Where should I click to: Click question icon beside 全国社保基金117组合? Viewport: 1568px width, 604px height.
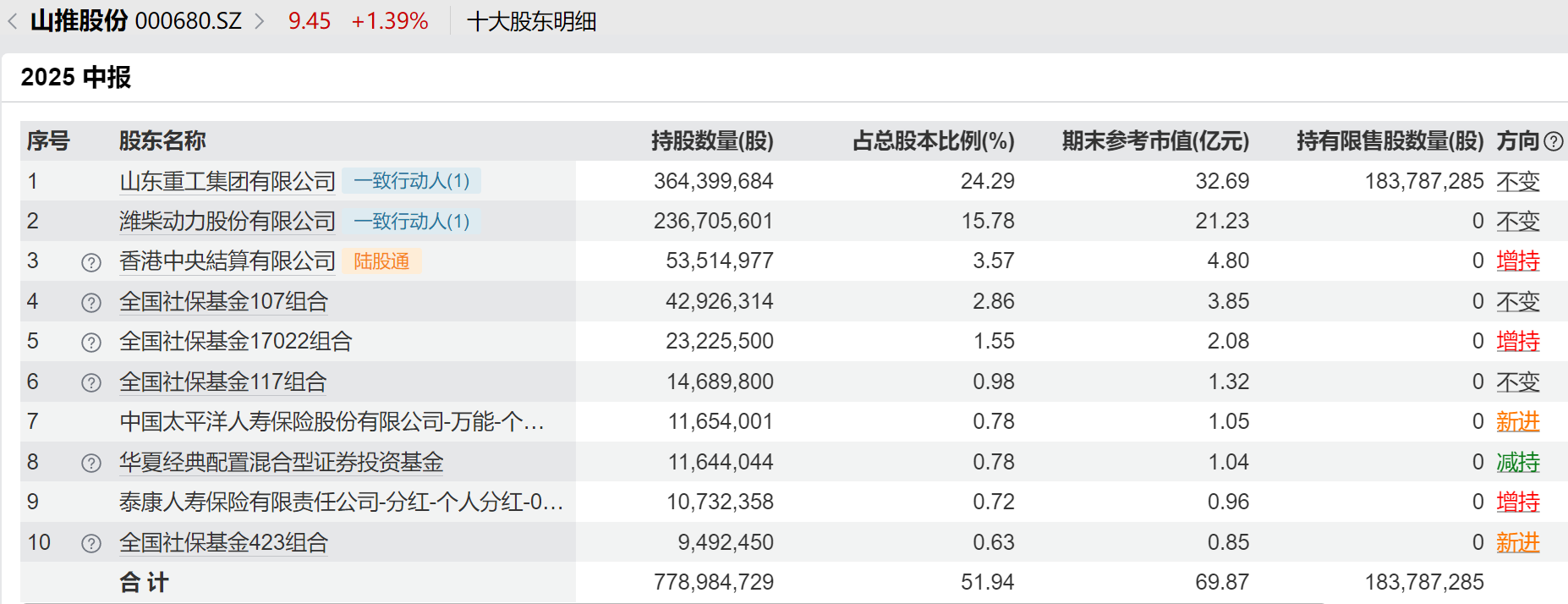click(x=91, y=383)
